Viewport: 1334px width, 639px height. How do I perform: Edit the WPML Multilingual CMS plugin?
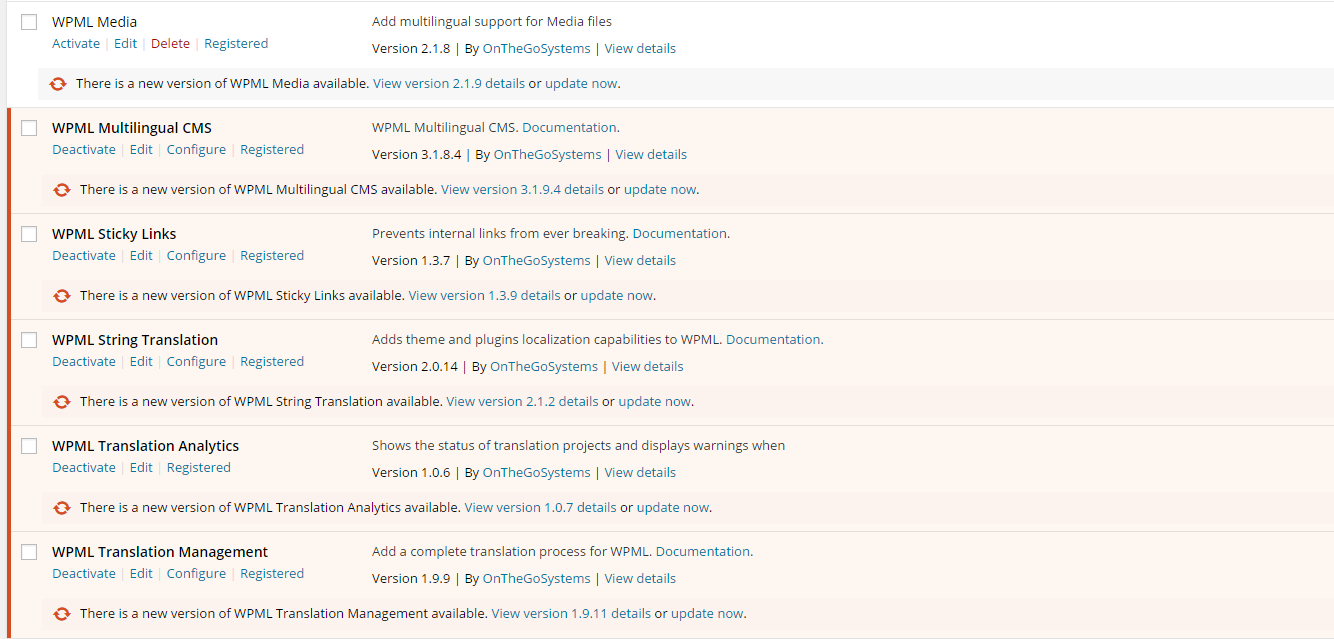tap(141, 150)
